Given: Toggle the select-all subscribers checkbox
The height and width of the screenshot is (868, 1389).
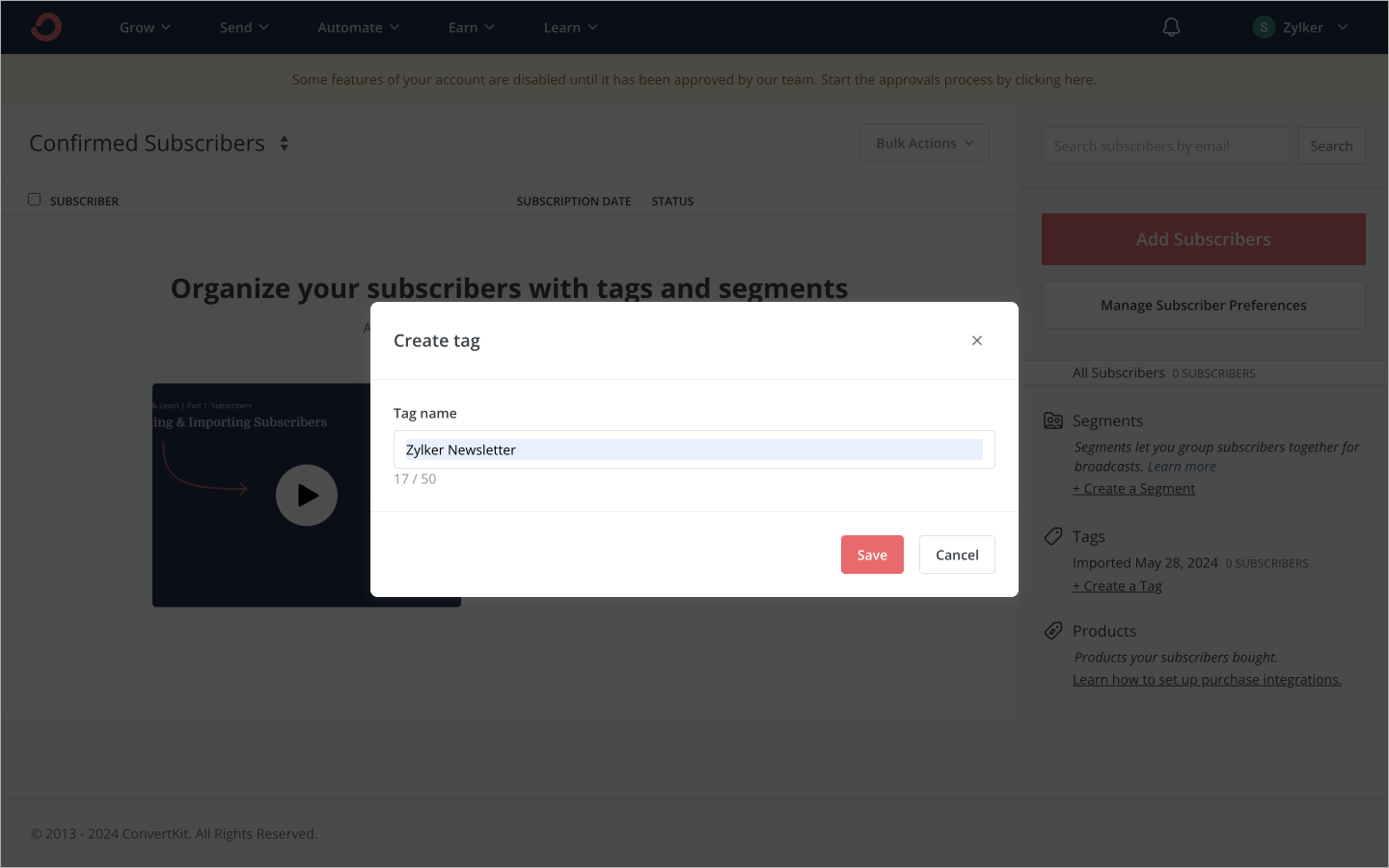Looking at the screenshot, I should pyautogui.click(x=35, y=200).
